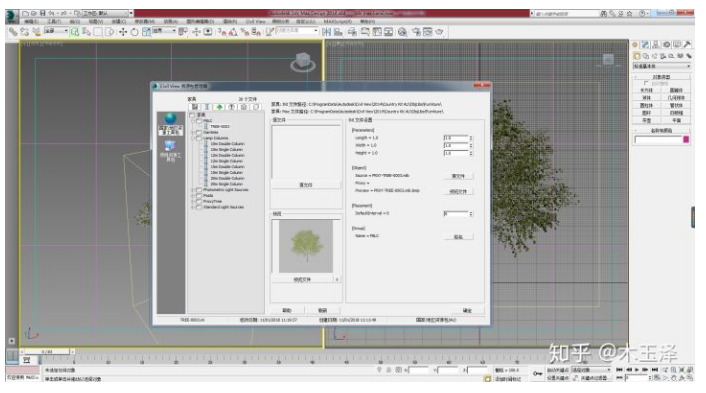Click the Lights category icon in Create panel

tap(654, 56)
